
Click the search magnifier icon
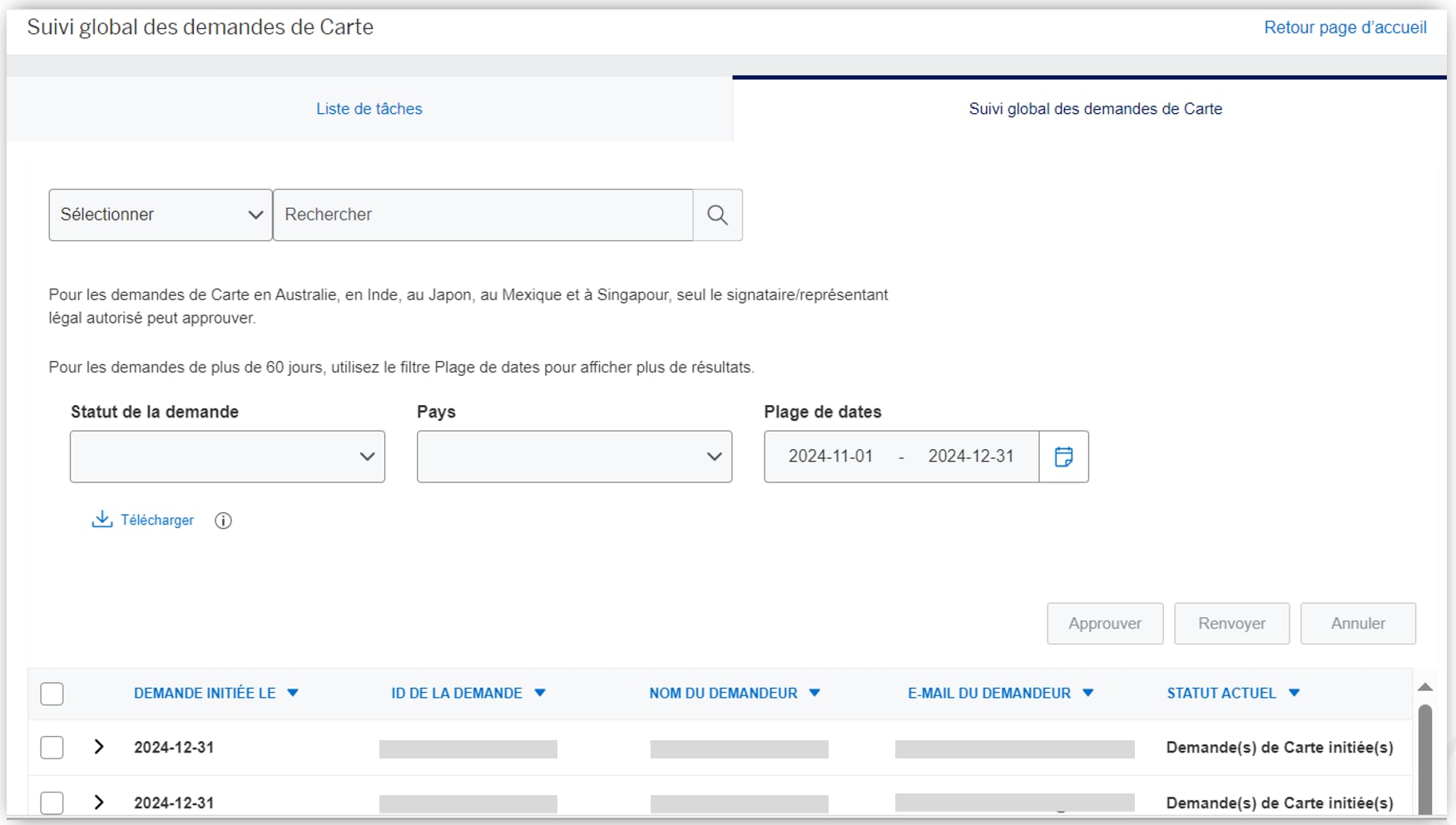[x=716, y=215]
